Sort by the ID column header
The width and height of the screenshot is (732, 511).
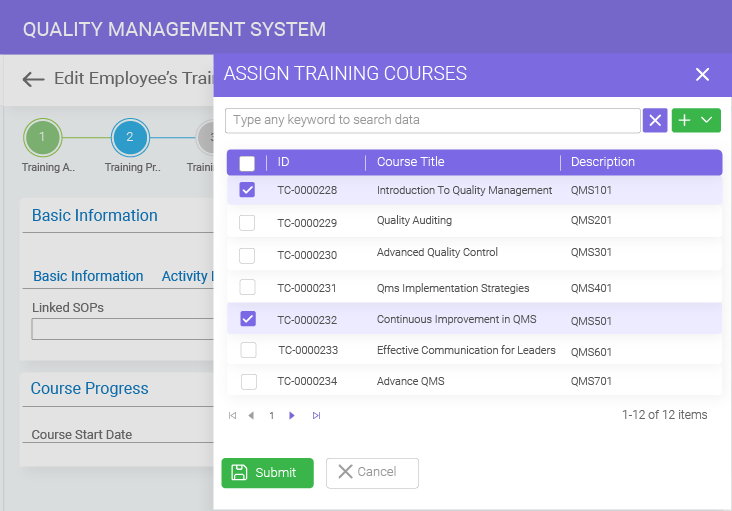click(x=283, y=162)
